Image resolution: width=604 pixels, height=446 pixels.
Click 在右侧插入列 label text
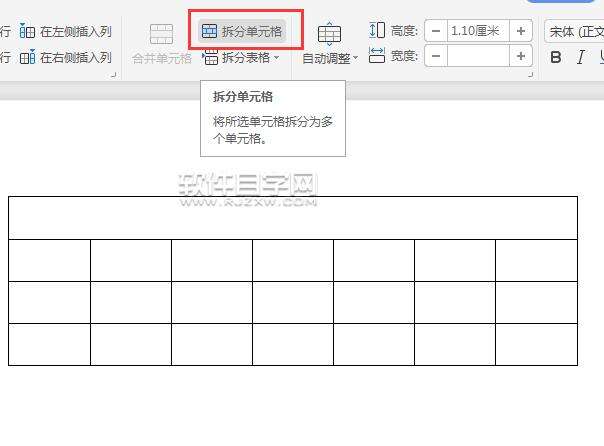(76, 57)
